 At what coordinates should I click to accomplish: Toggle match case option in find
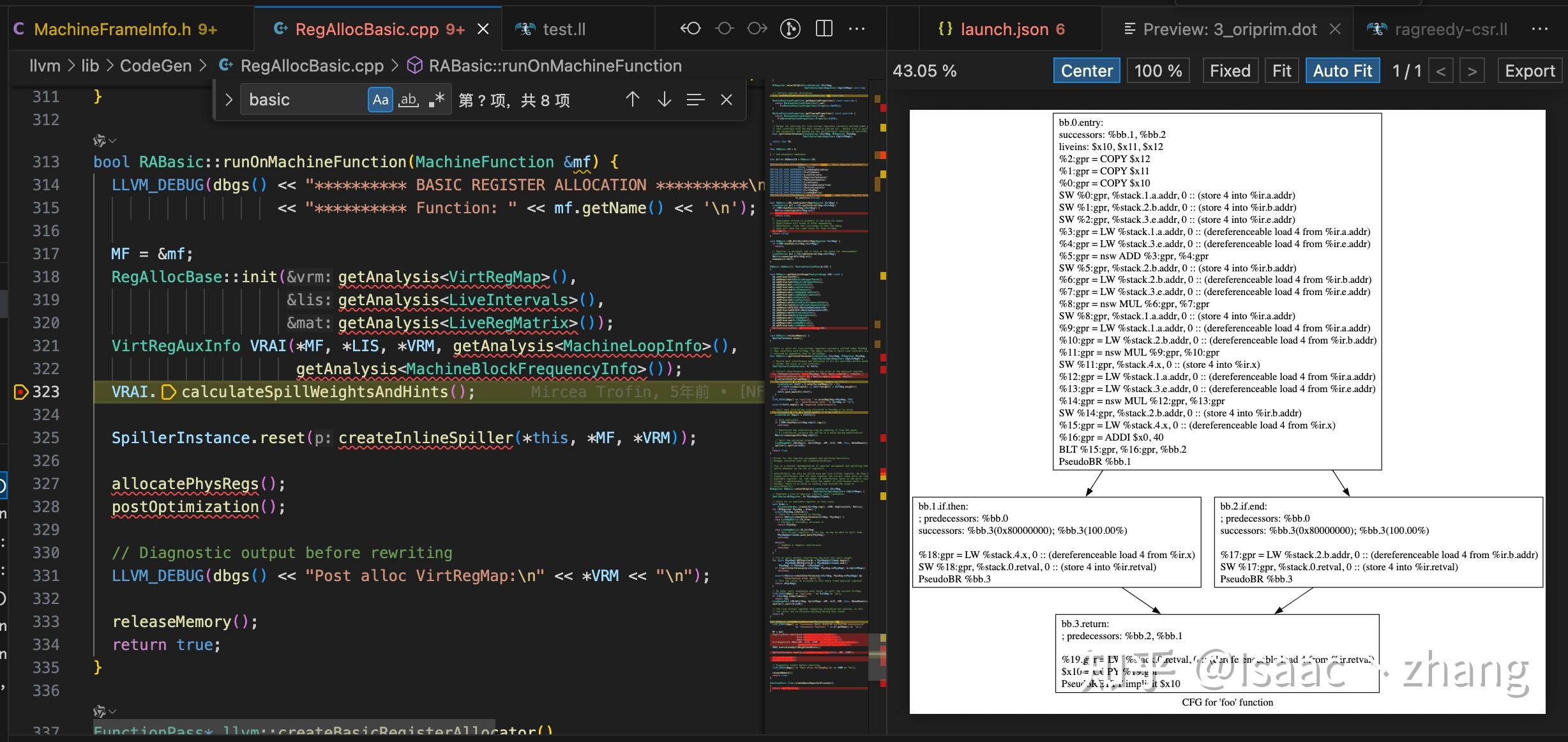coord(381,100)
